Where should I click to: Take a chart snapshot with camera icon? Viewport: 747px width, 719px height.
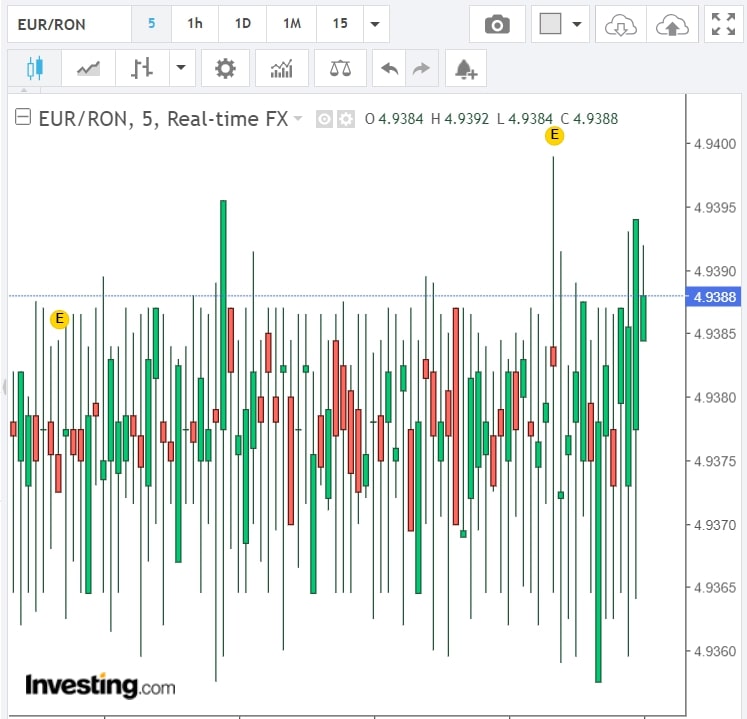[x=497, y=25]
